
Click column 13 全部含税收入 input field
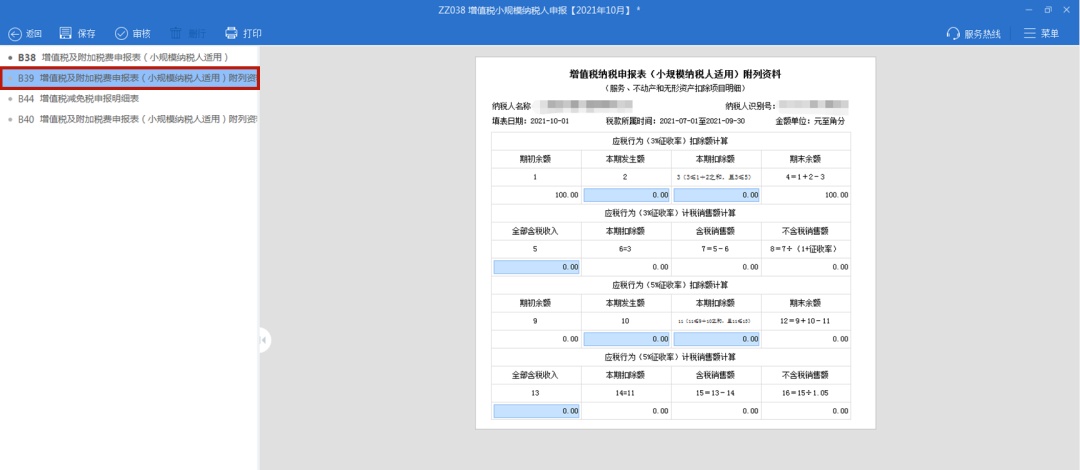[x=536, y=411]
